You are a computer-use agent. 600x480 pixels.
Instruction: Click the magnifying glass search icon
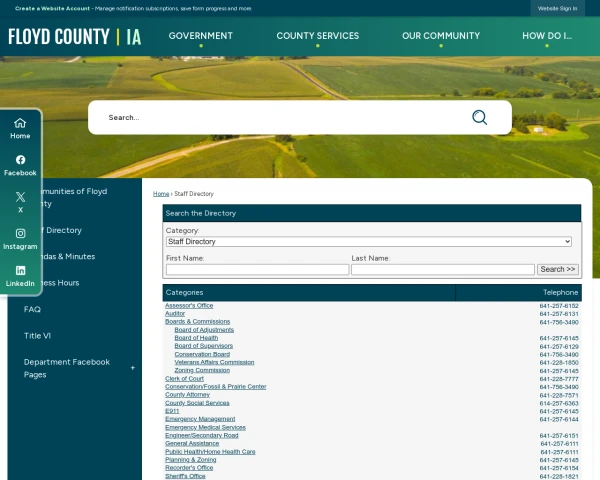[x=479, y=117]
